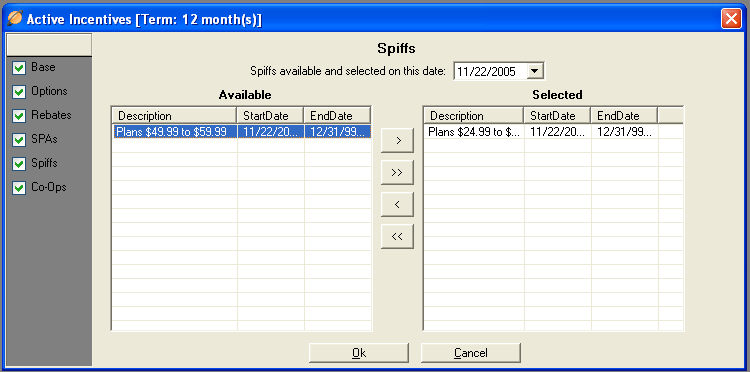The height and width of the screenshot is (372, 750).
Task: Disable the Rebates checkbox
Action: [x=19, y=116]
